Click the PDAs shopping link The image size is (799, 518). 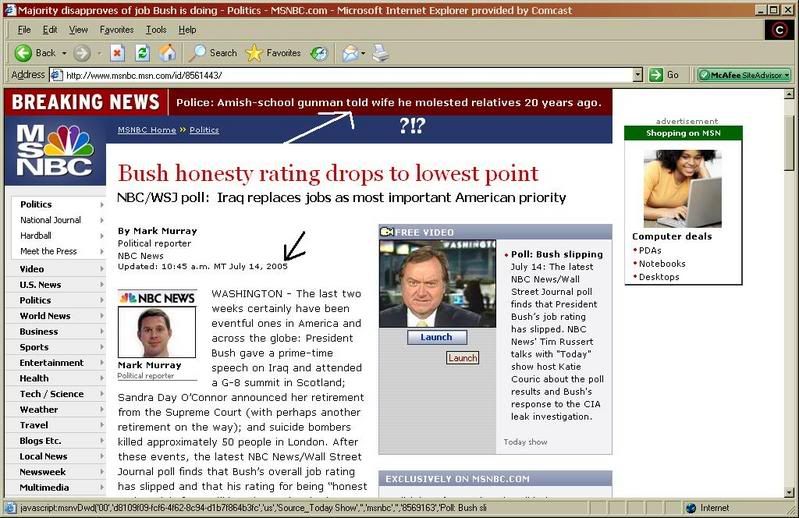pos(650,251)
